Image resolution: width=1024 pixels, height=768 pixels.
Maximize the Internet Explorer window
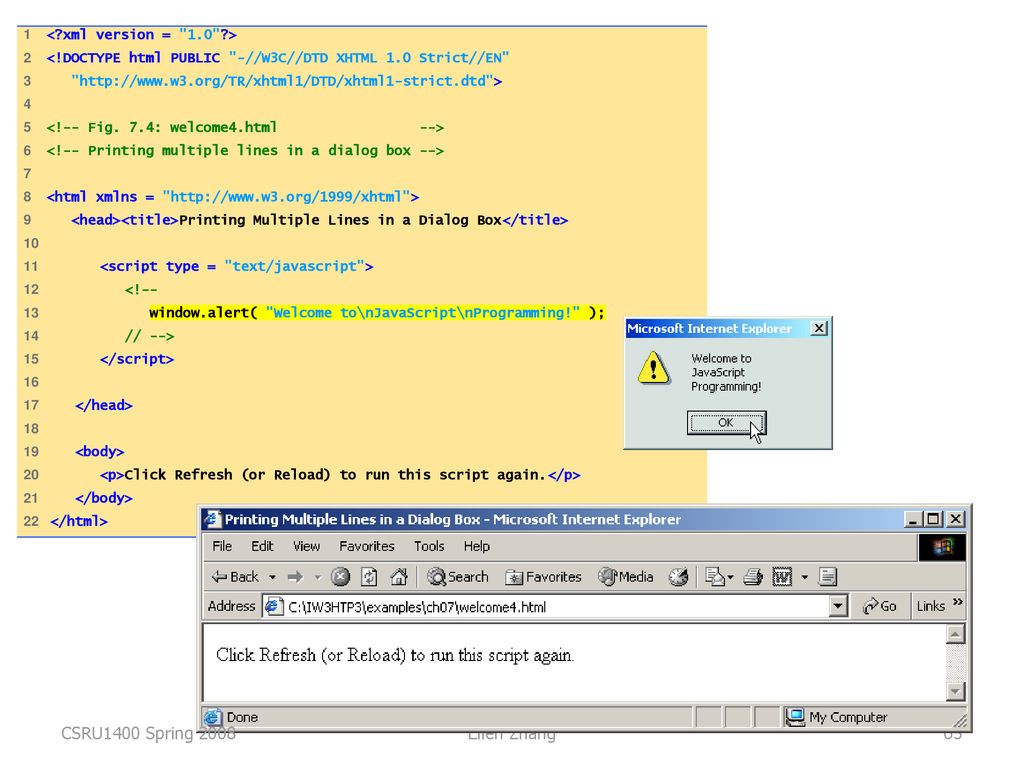(x=934, y=519)
